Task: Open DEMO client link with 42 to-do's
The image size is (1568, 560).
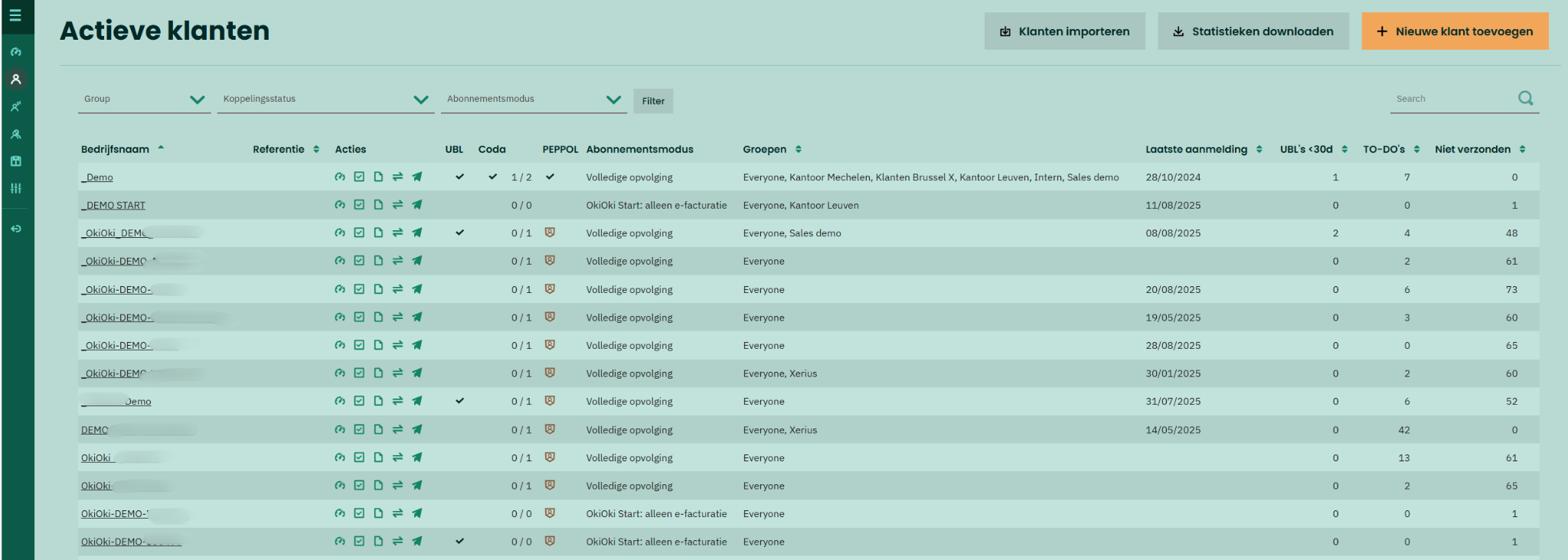Action: pyautogui.click(x=95, y=430)
